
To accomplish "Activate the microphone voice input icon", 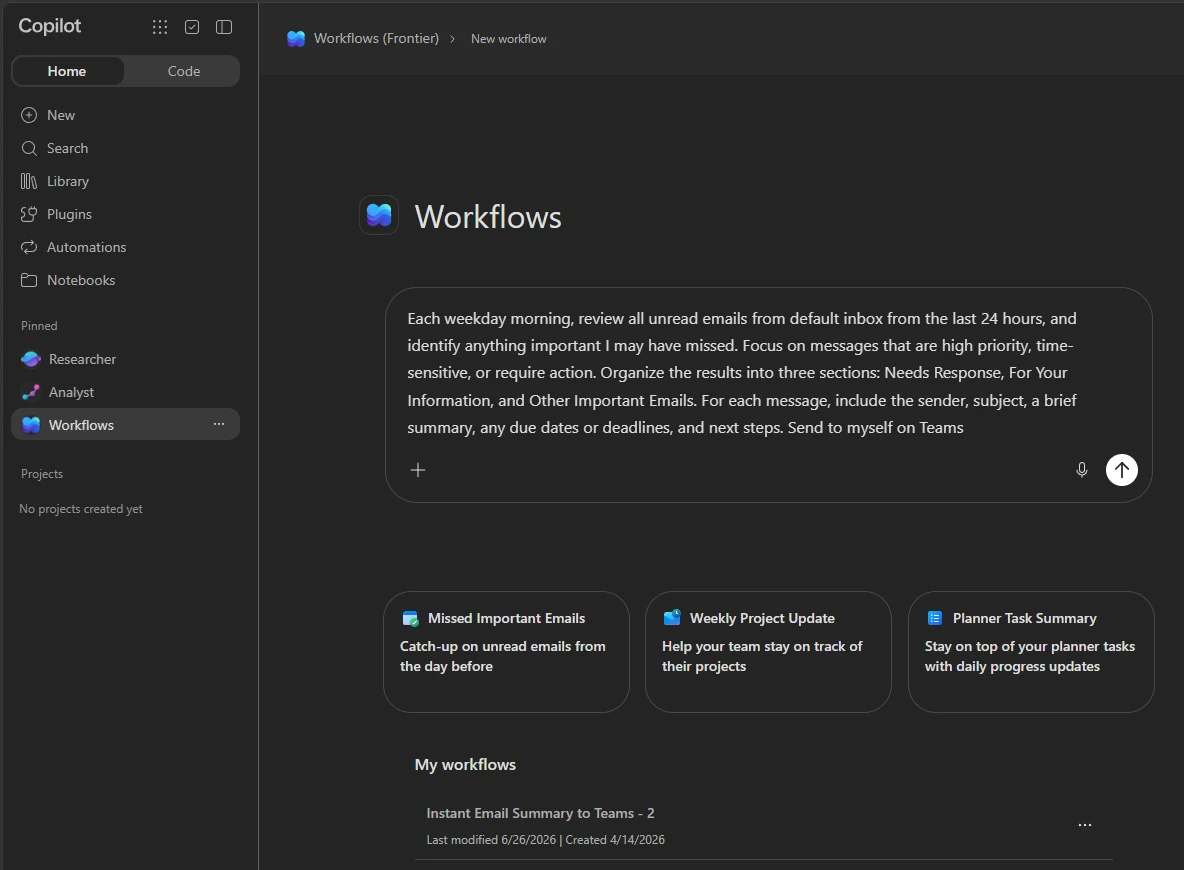I will 1081,470.
